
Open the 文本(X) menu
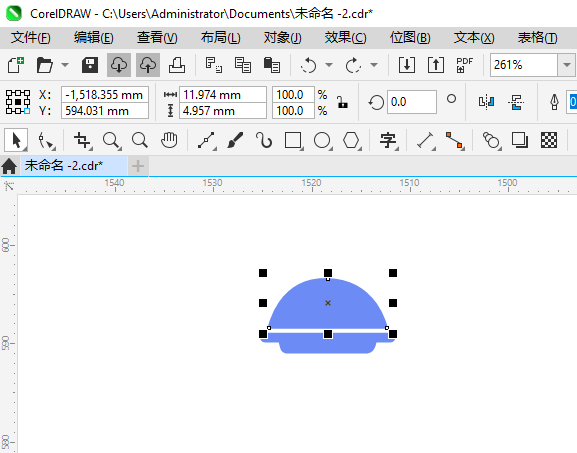click(x=474, y=38)
